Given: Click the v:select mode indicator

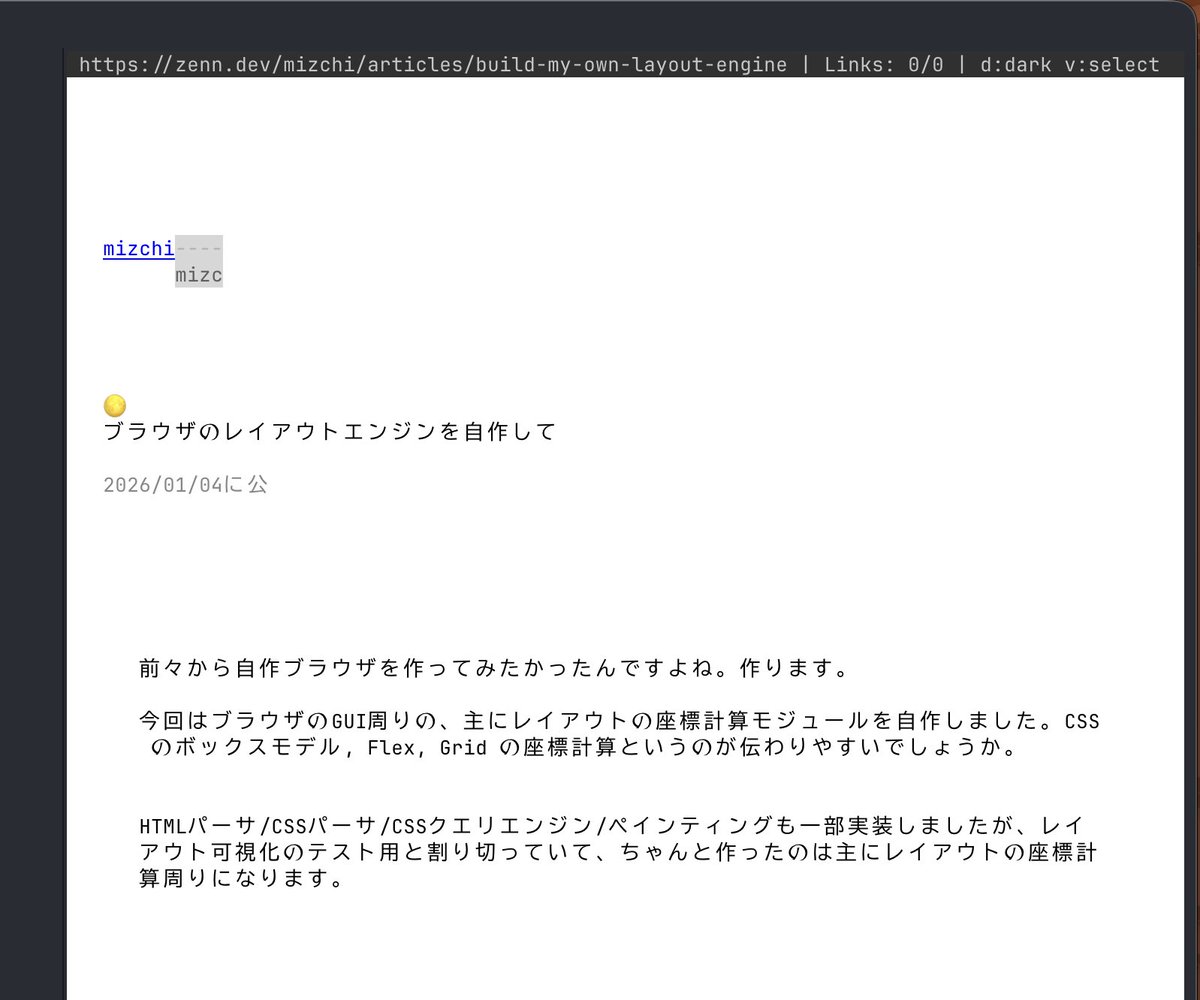Looking at the screenshot, I should (x=1113, y=65).
